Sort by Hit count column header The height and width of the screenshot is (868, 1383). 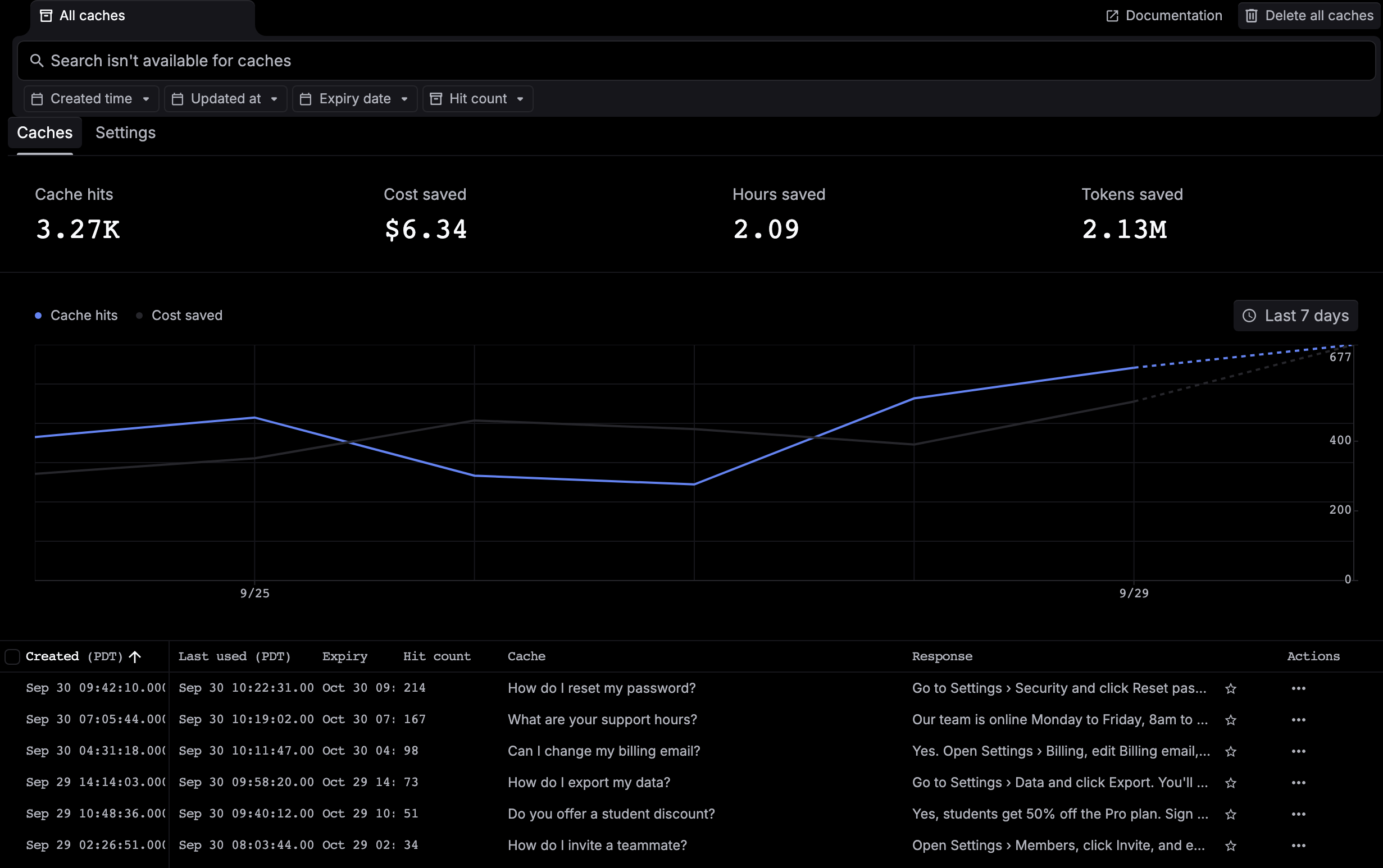[437, 657]
